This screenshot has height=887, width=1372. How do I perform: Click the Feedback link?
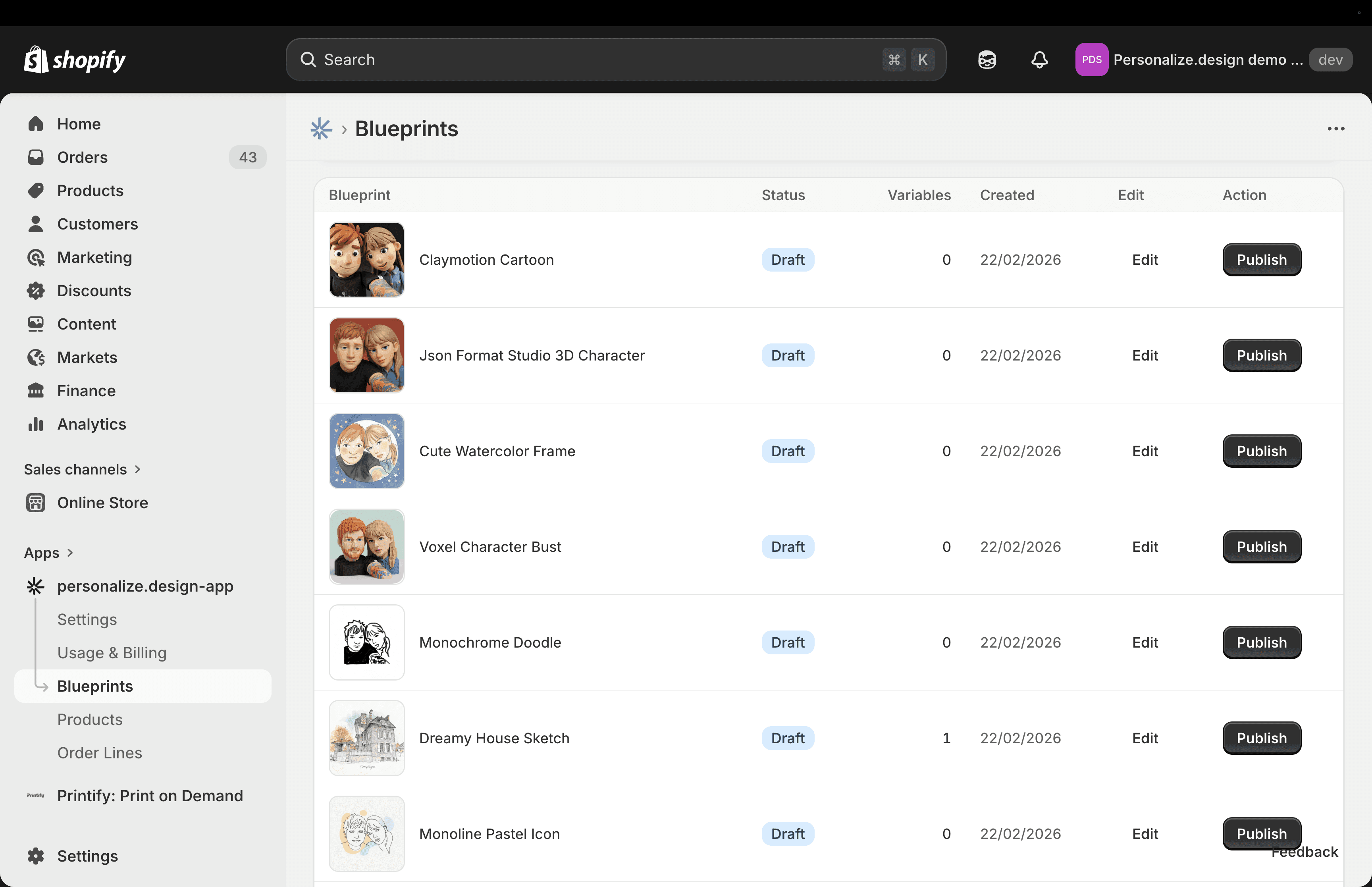coord(1305,852)
